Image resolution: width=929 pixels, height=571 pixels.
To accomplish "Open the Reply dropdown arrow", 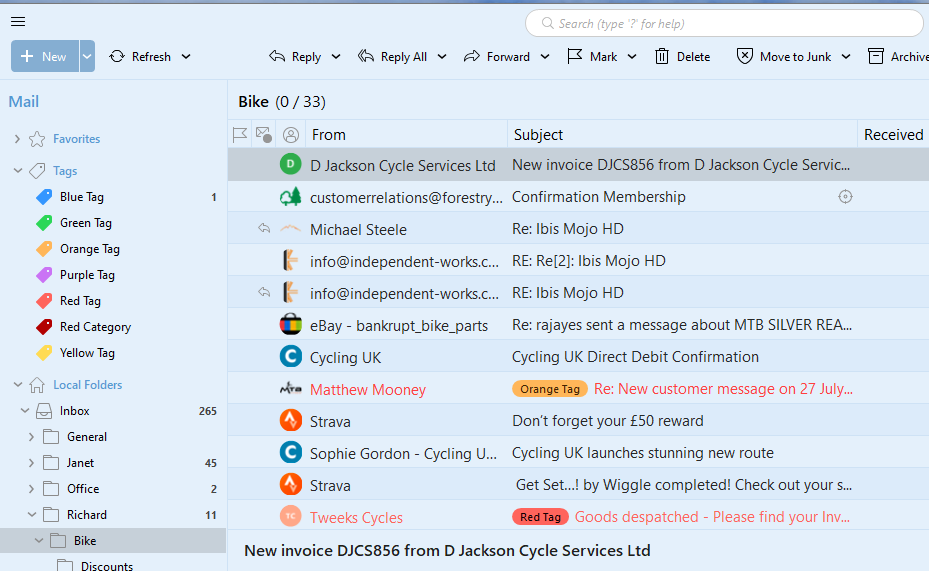I will (x=336, y=56).
